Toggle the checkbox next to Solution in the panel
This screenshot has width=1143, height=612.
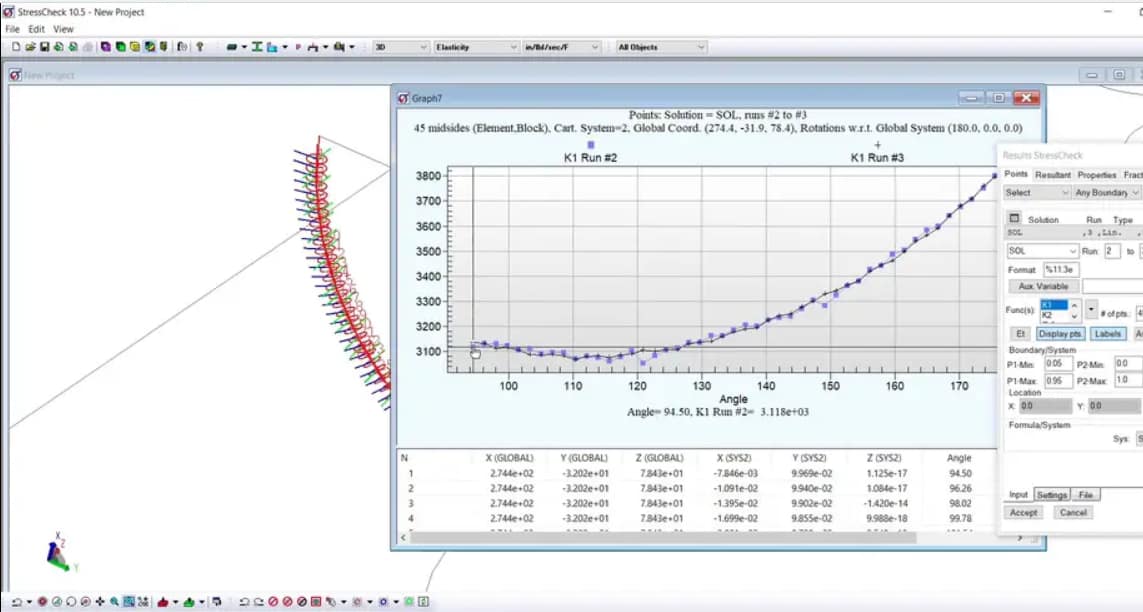click(x=1012, y=218)
